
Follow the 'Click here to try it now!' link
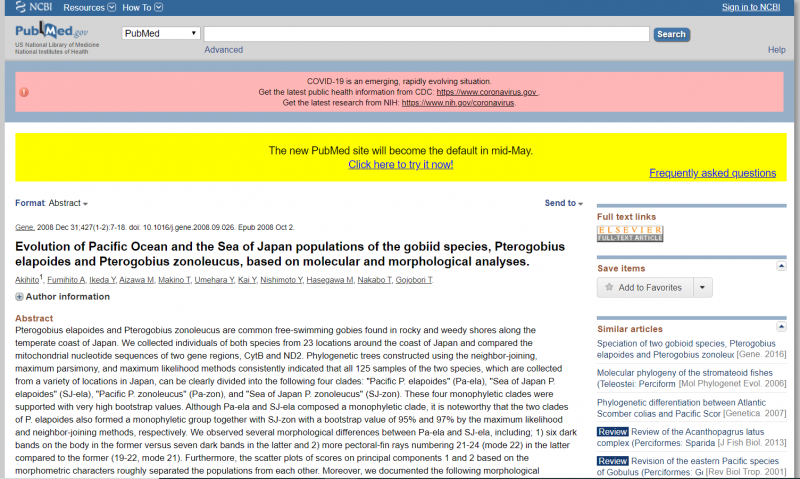click(x=400, y=164)
